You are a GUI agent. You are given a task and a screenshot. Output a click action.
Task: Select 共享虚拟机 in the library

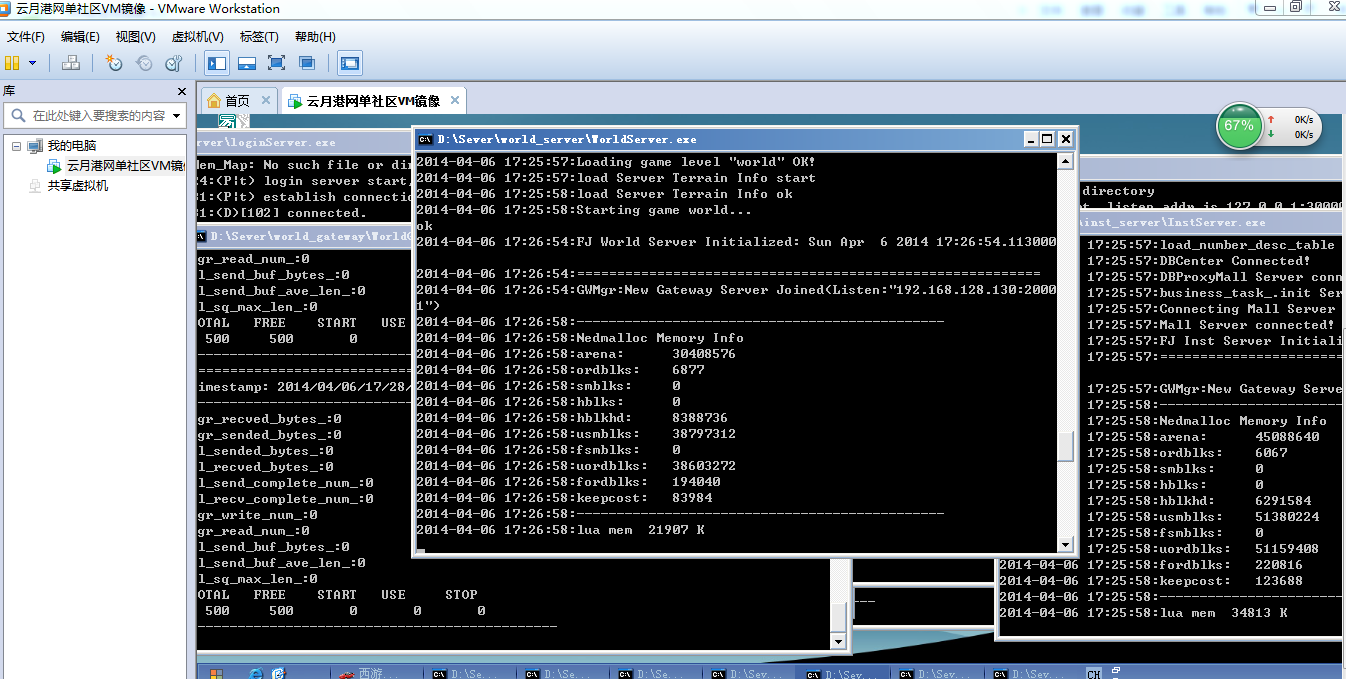click(x=77, y=186)
